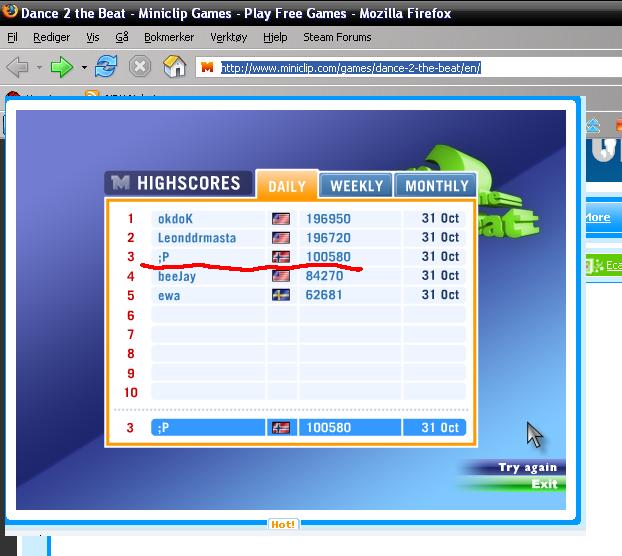Open the Bokmerker menu

click(169, 37)
